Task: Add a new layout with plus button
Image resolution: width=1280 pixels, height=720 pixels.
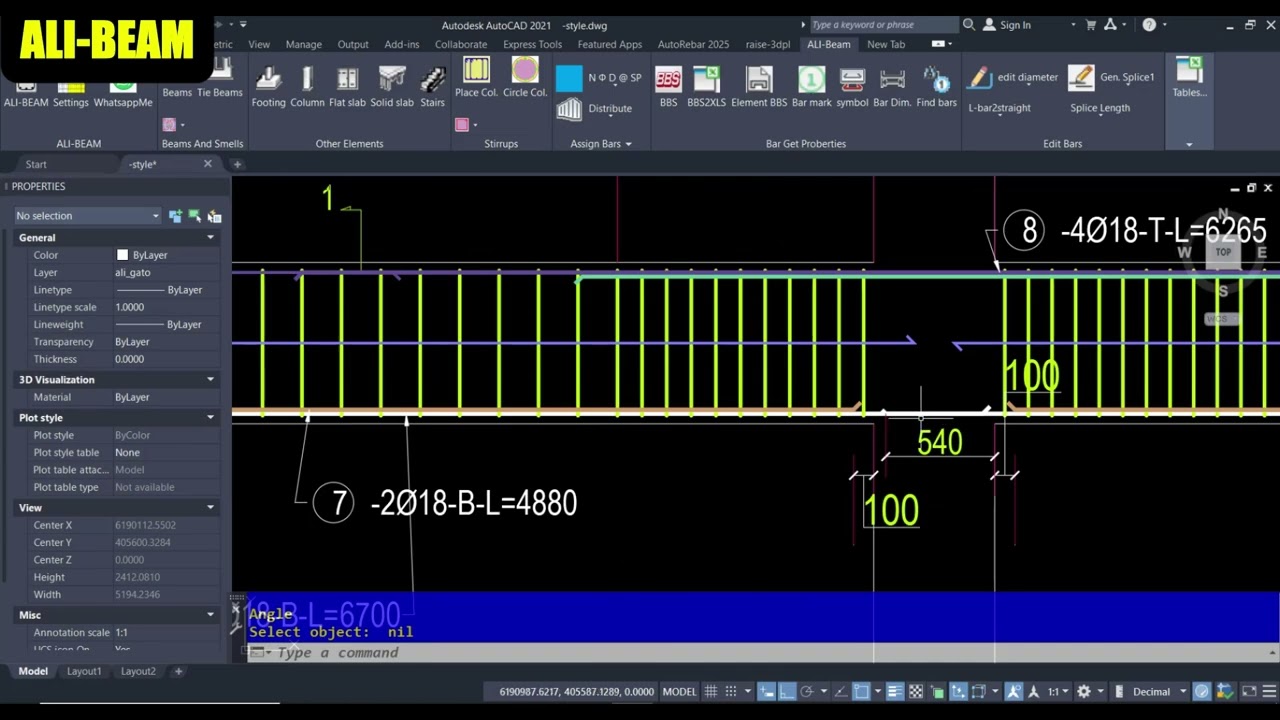Action: point(178,671)
